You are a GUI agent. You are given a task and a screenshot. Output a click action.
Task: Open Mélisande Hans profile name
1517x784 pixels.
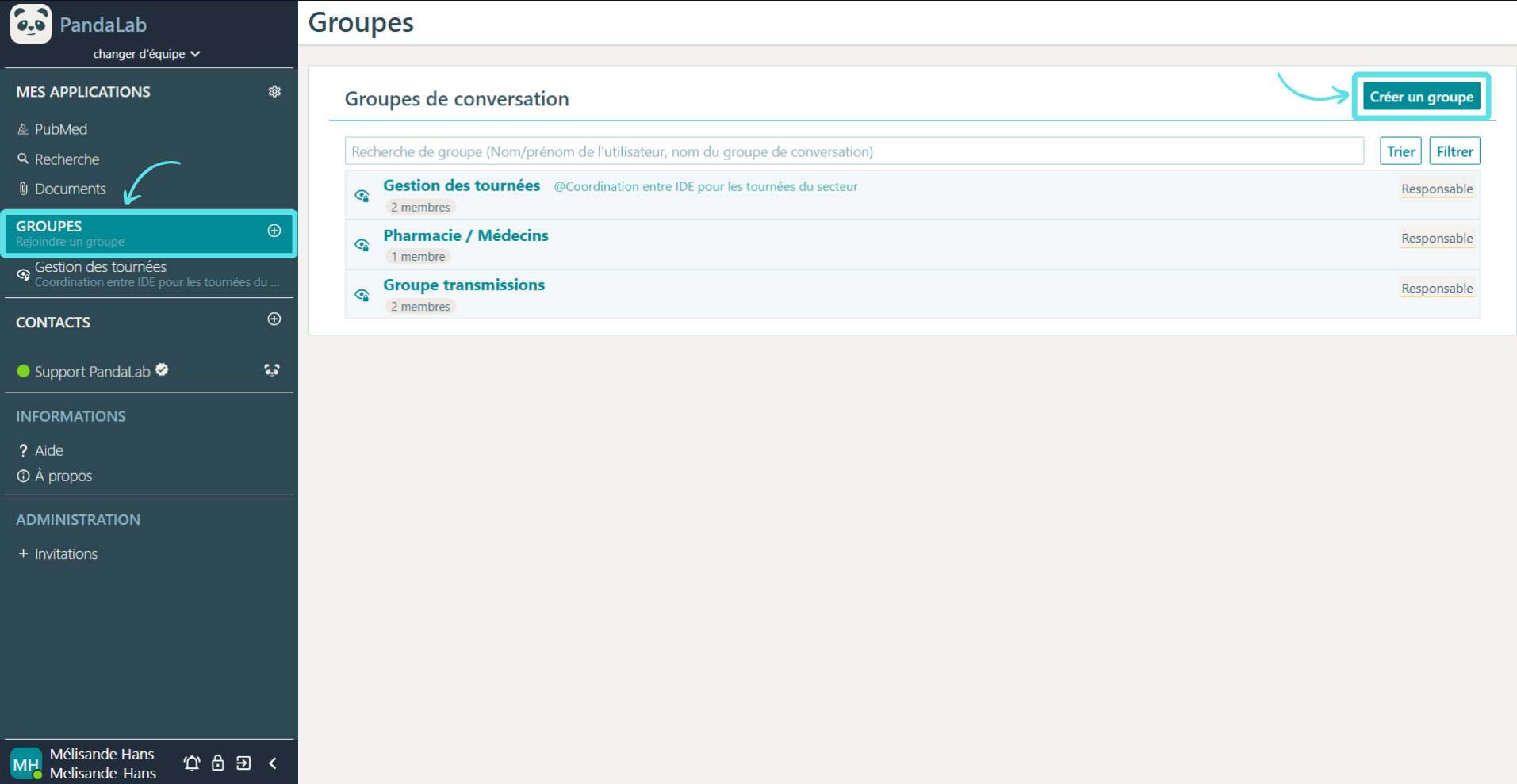(102, 754)
